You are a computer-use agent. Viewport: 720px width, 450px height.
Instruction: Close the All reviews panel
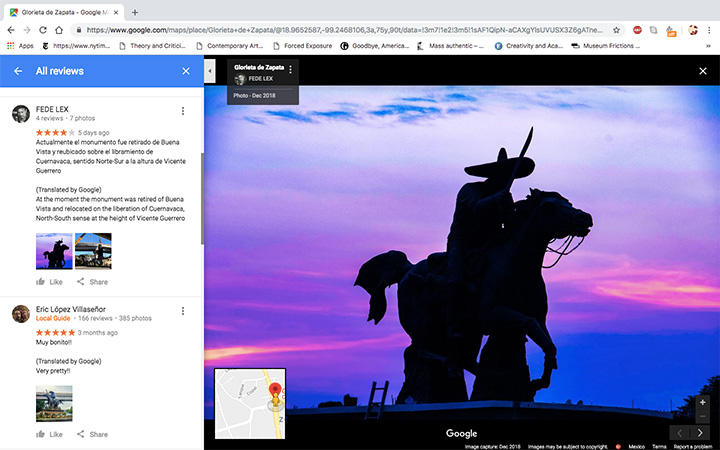point(186,71)
